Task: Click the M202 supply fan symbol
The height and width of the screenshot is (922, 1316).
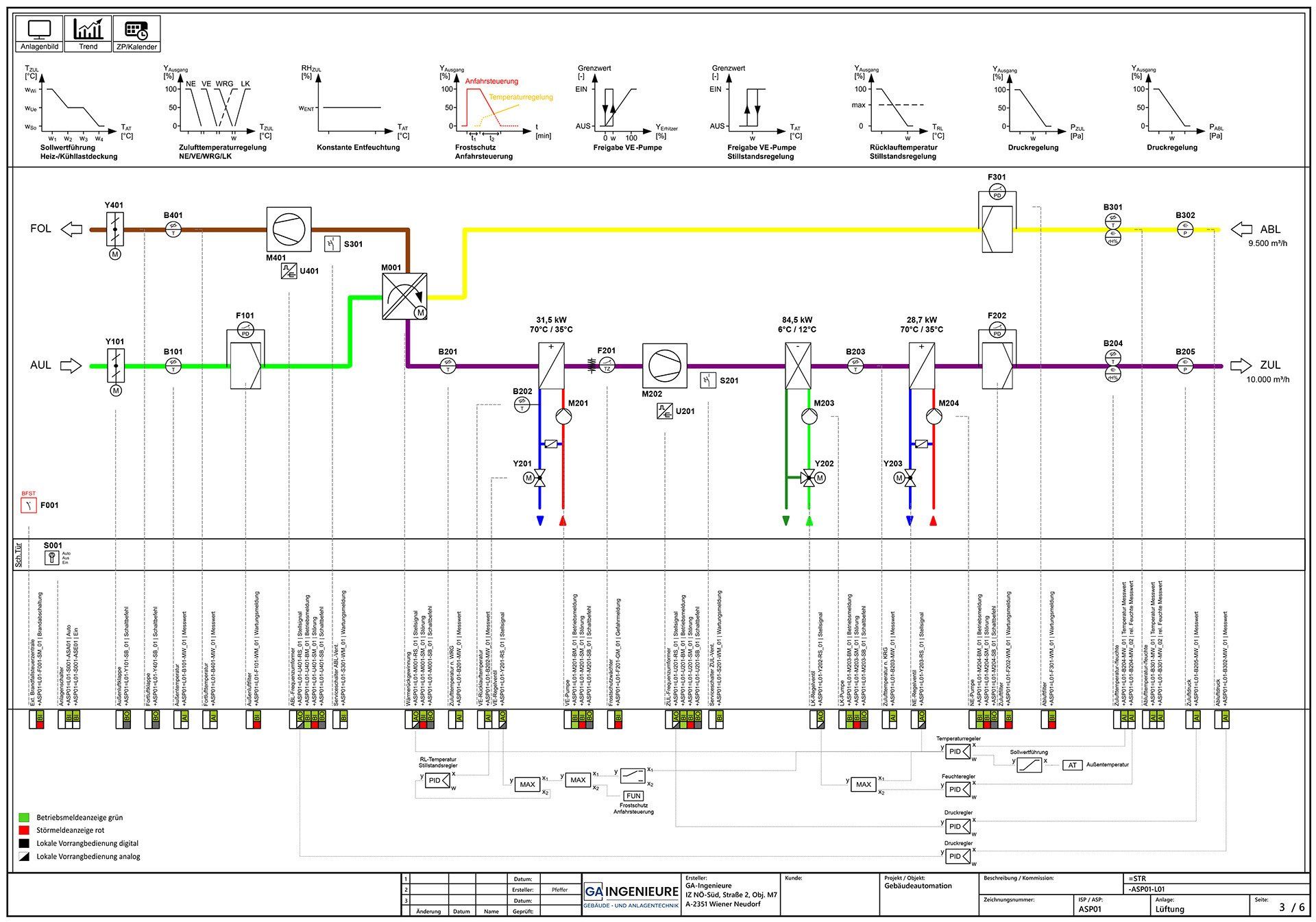Action: point(664,365)
